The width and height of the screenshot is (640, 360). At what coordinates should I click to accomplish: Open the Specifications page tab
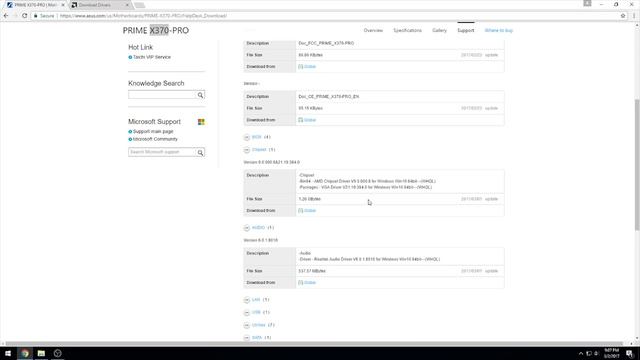pos(407,31)
